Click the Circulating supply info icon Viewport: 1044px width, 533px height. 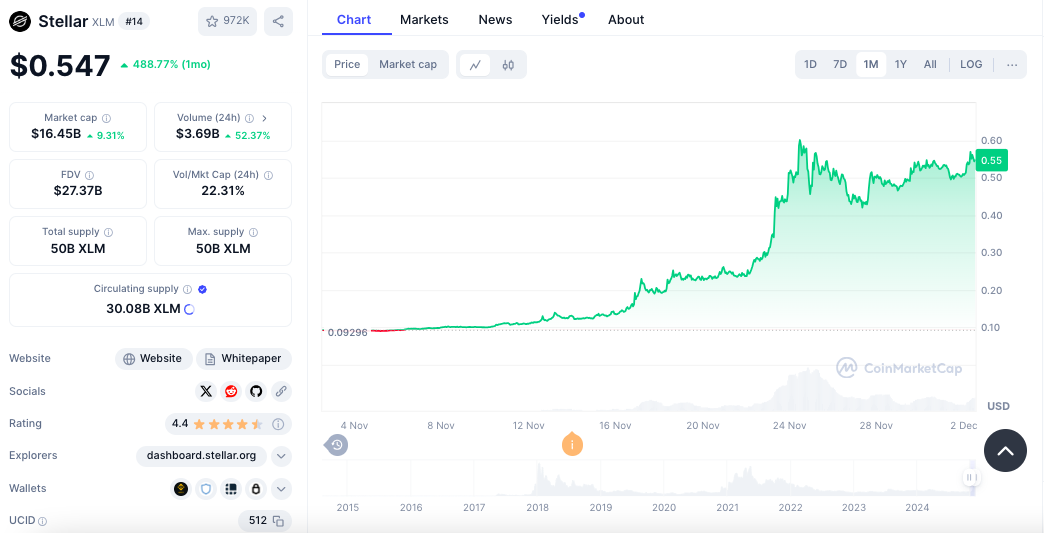click(x=188, y=289)
